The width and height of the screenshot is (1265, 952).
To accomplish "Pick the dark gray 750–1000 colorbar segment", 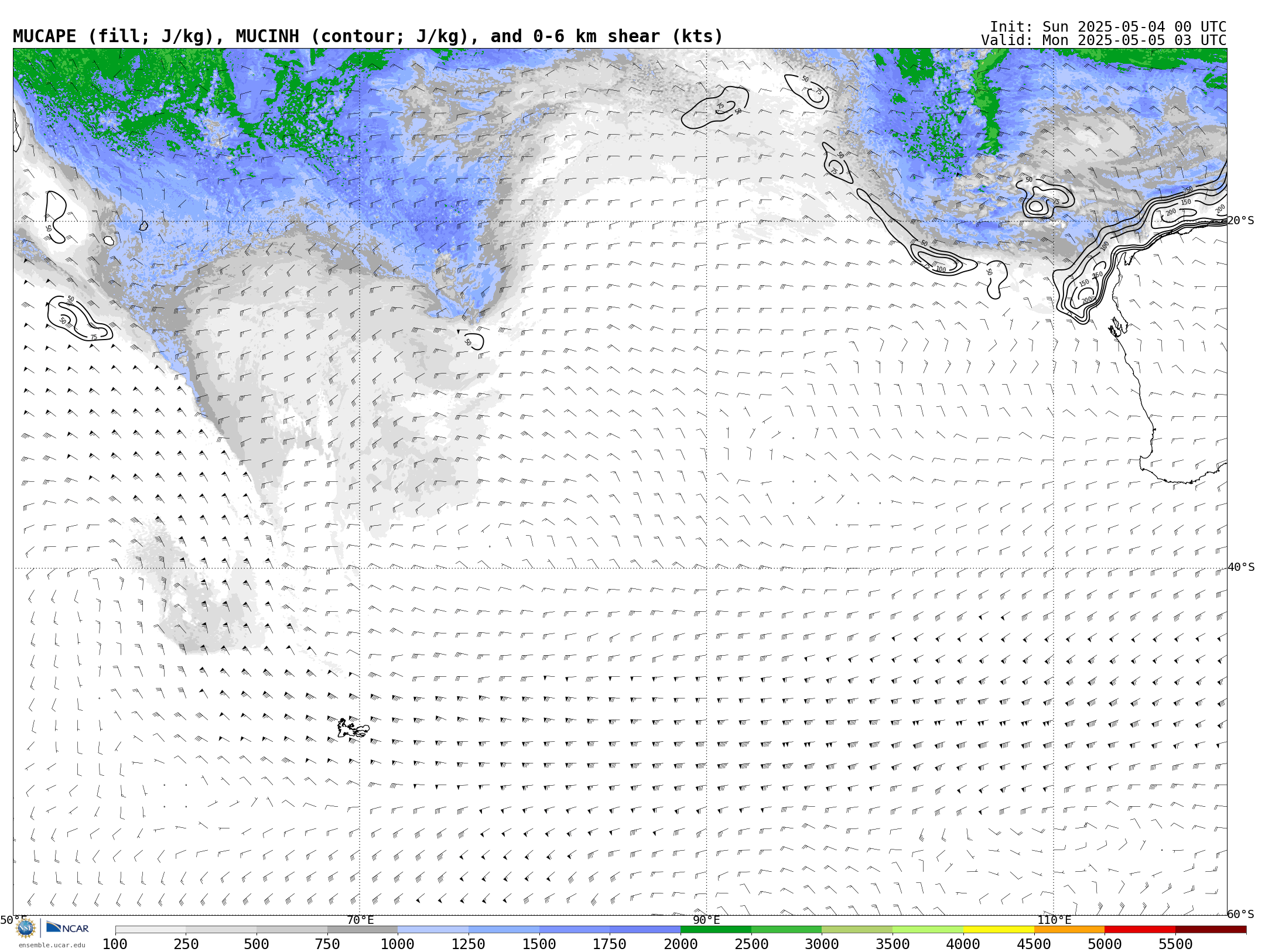I will [363, 930].
